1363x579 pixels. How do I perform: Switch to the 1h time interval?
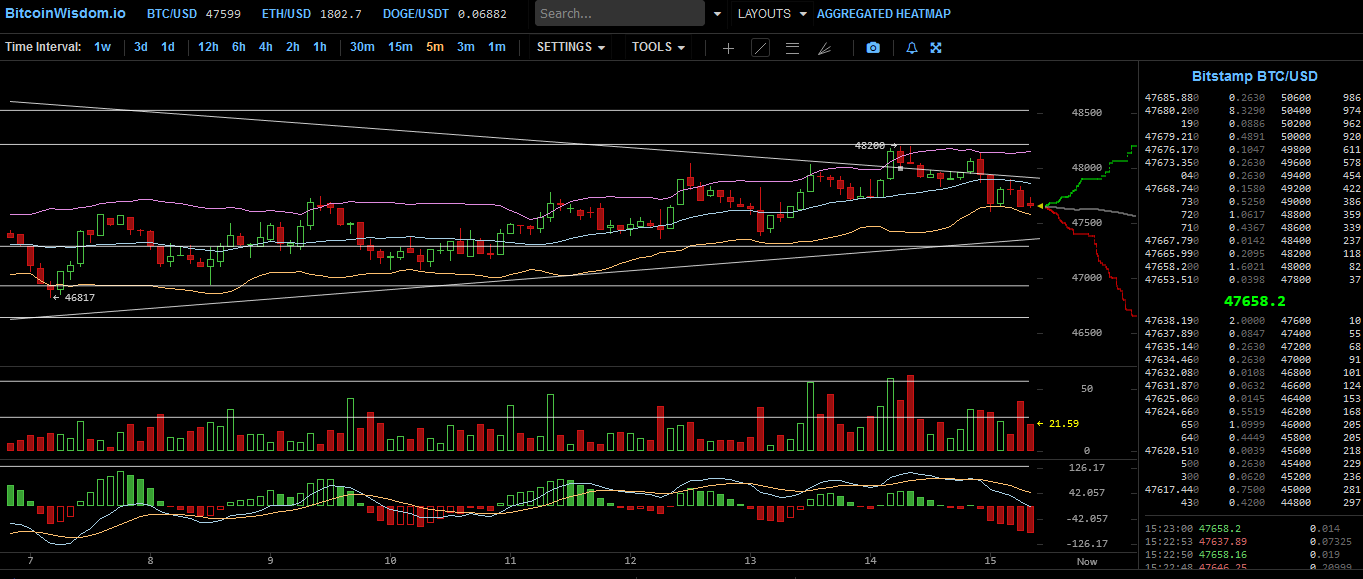tap(319, 47)
